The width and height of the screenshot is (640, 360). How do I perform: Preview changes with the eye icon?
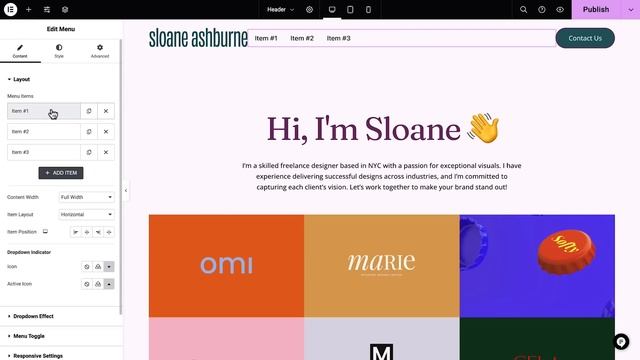(560, 9)
